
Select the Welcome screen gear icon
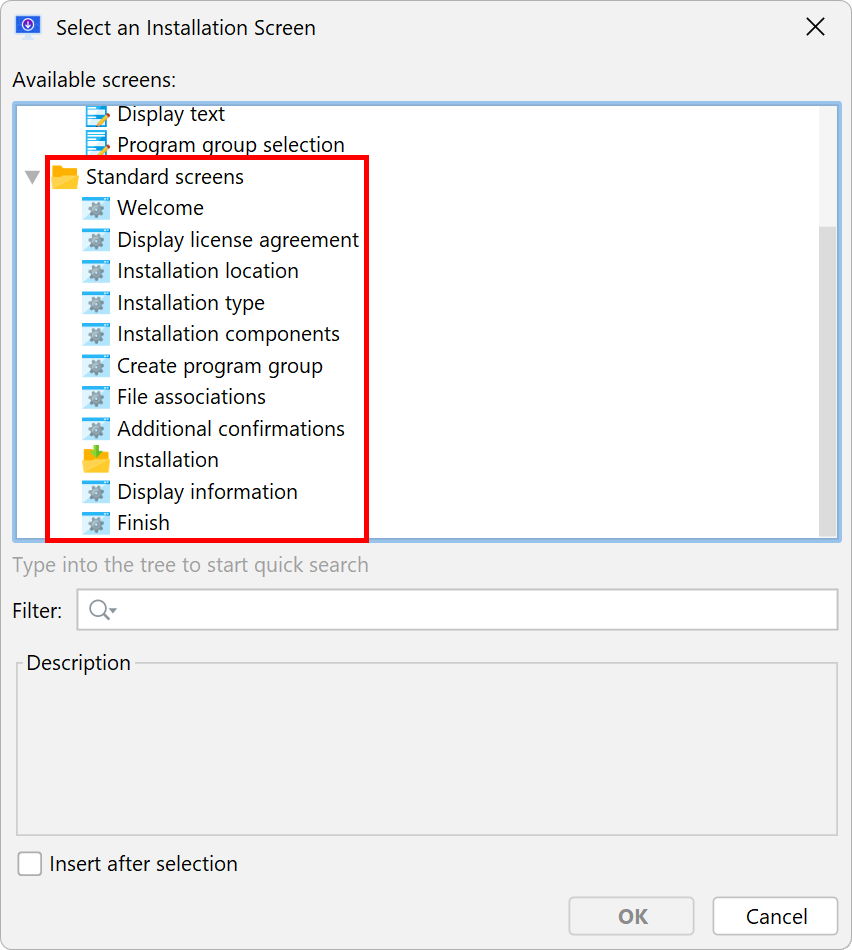[x=96, y=208]
